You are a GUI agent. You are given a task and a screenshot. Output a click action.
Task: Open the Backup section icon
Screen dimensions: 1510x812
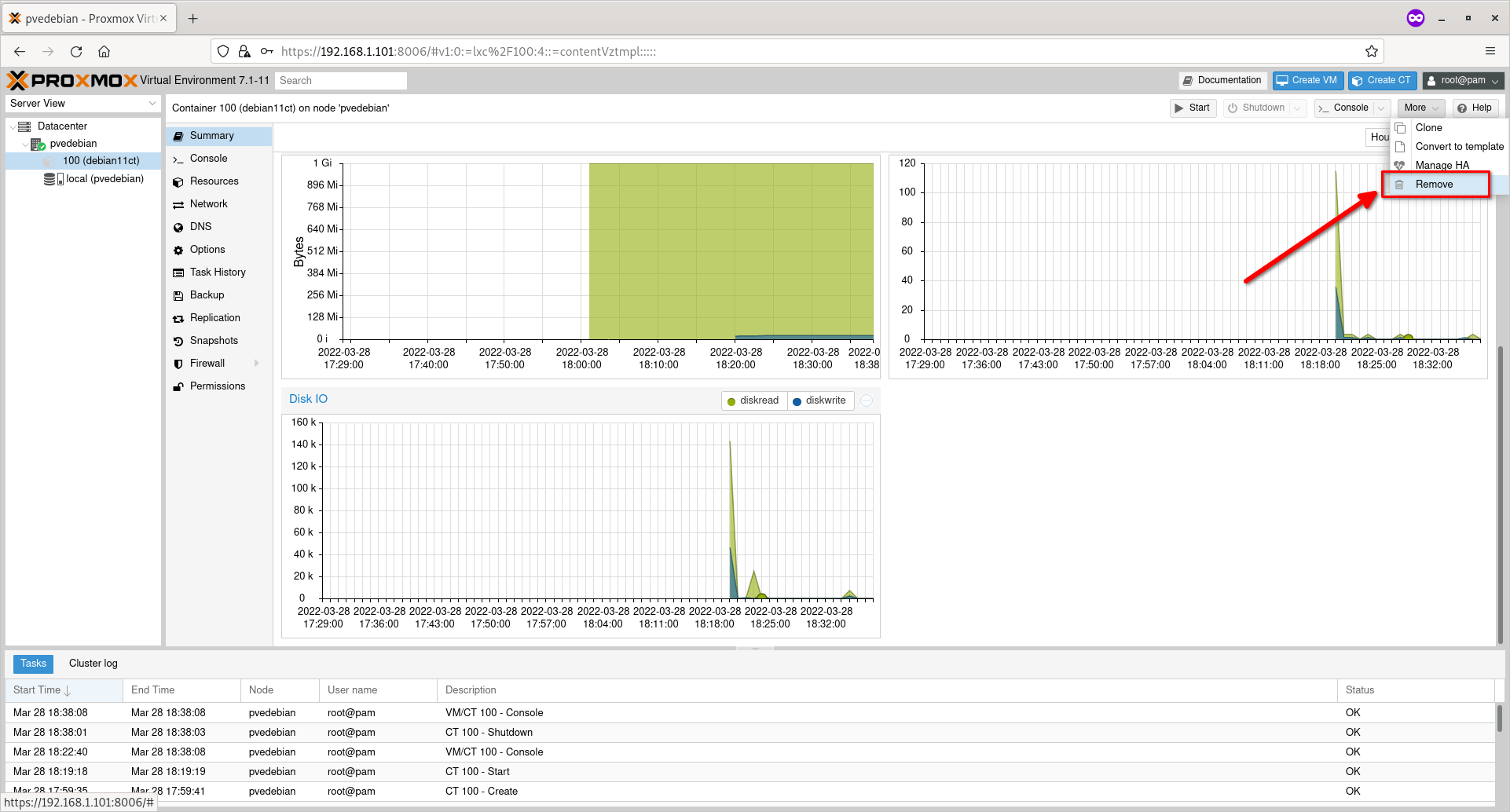coord(179,294)
